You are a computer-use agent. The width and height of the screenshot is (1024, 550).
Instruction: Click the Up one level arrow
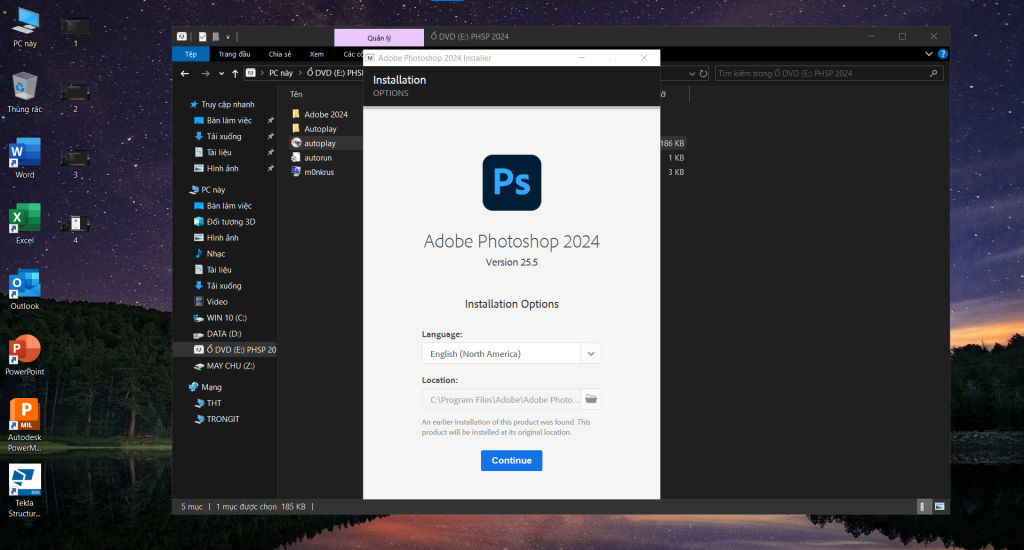click(x=235, y=73)
